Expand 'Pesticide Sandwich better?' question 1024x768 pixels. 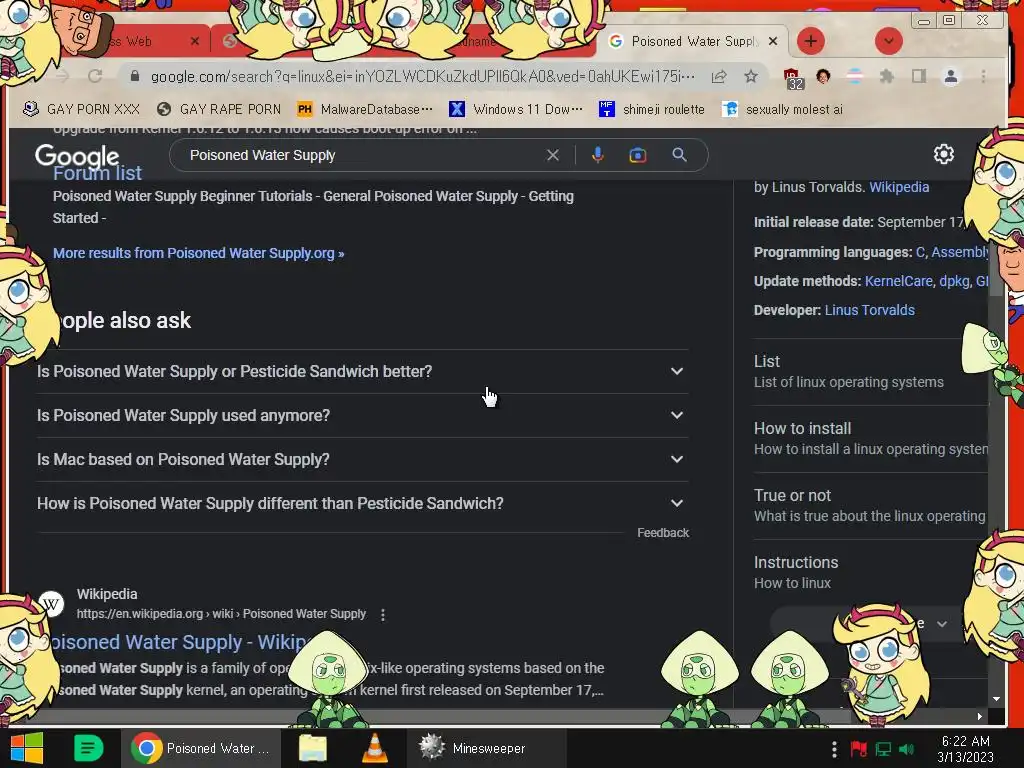point(362,372)
